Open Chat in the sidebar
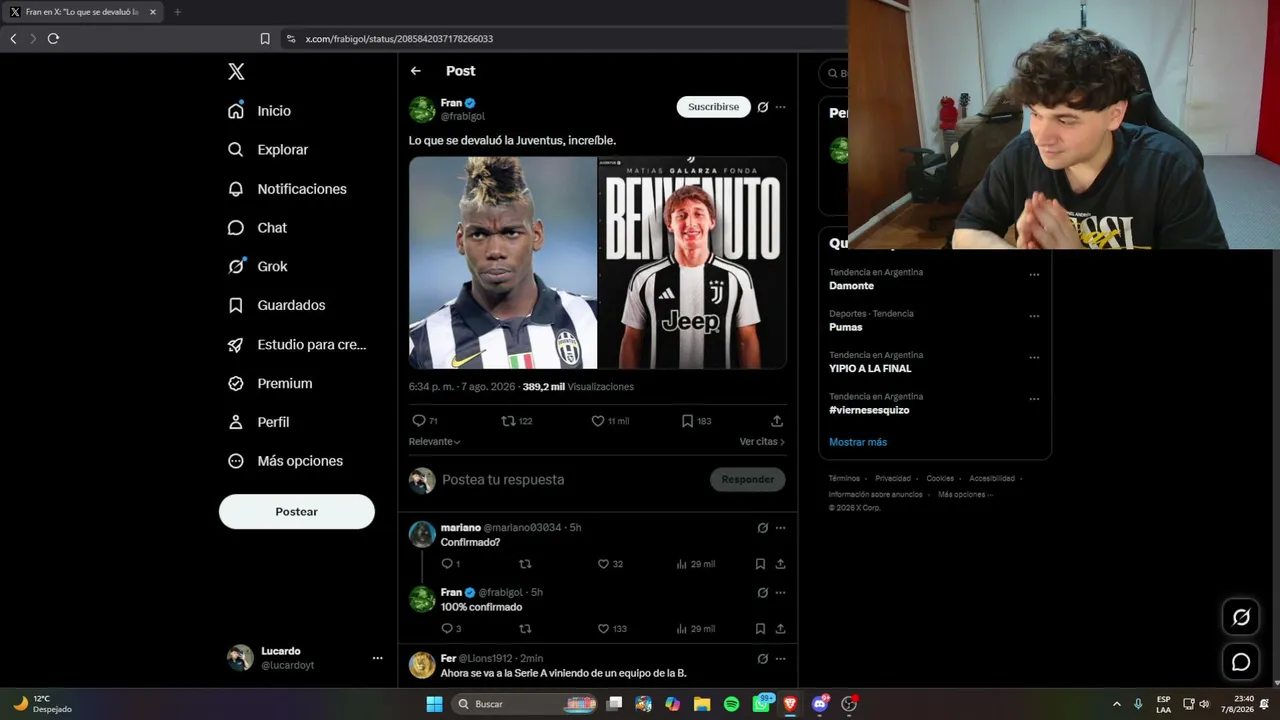Screen dimensions: 1280x720 pos(257,228)
